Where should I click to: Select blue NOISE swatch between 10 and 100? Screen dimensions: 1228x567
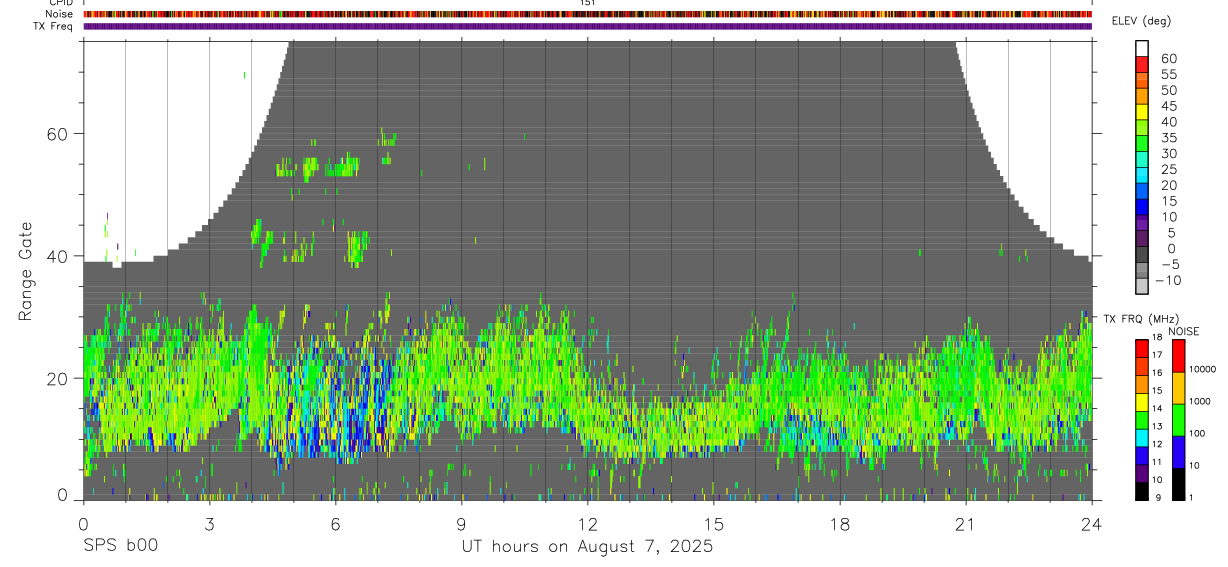point(1177,452)
